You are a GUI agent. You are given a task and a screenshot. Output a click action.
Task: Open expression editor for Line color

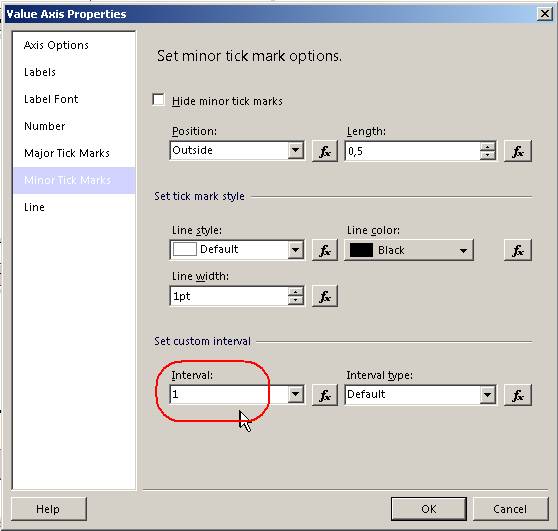tap(518, 250)
